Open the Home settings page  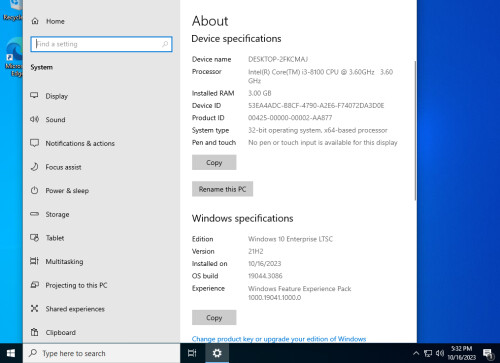(x=47, y=21)
